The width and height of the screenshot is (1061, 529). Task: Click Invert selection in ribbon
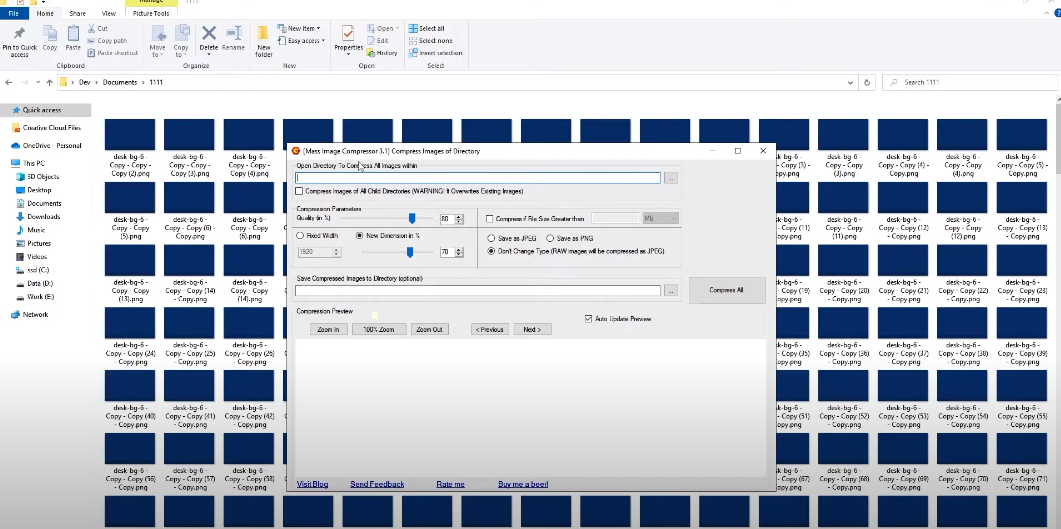tap(435, 53)
